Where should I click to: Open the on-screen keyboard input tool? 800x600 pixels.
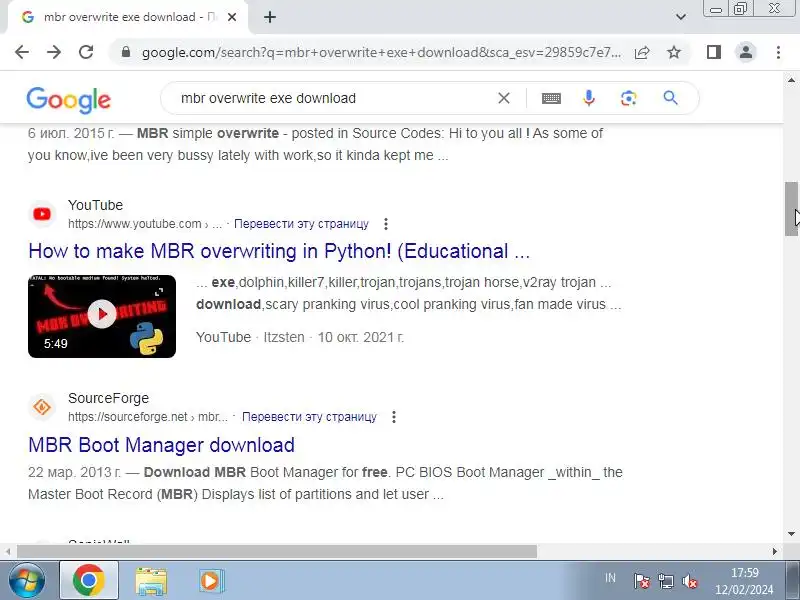click(551, 98)
